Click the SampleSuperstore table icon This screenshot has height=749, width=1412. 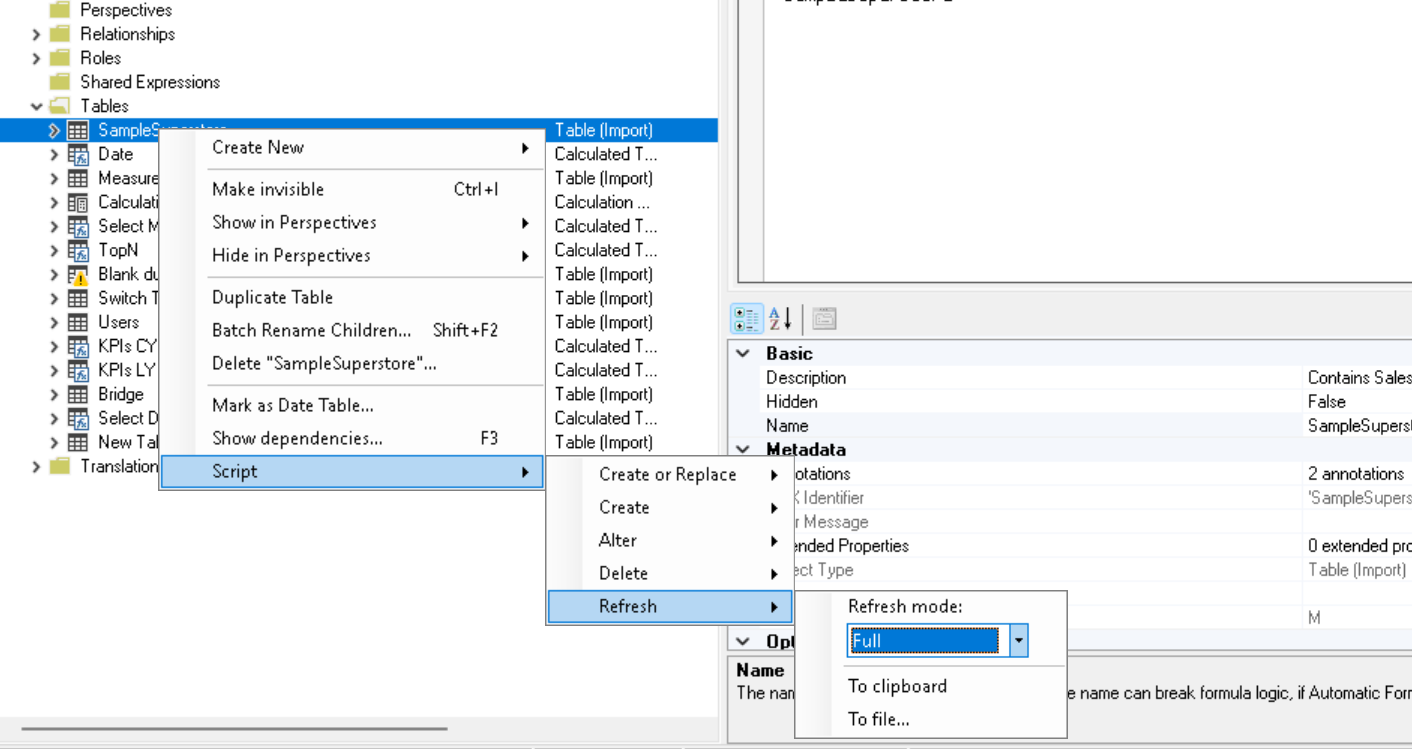(77, 130)
